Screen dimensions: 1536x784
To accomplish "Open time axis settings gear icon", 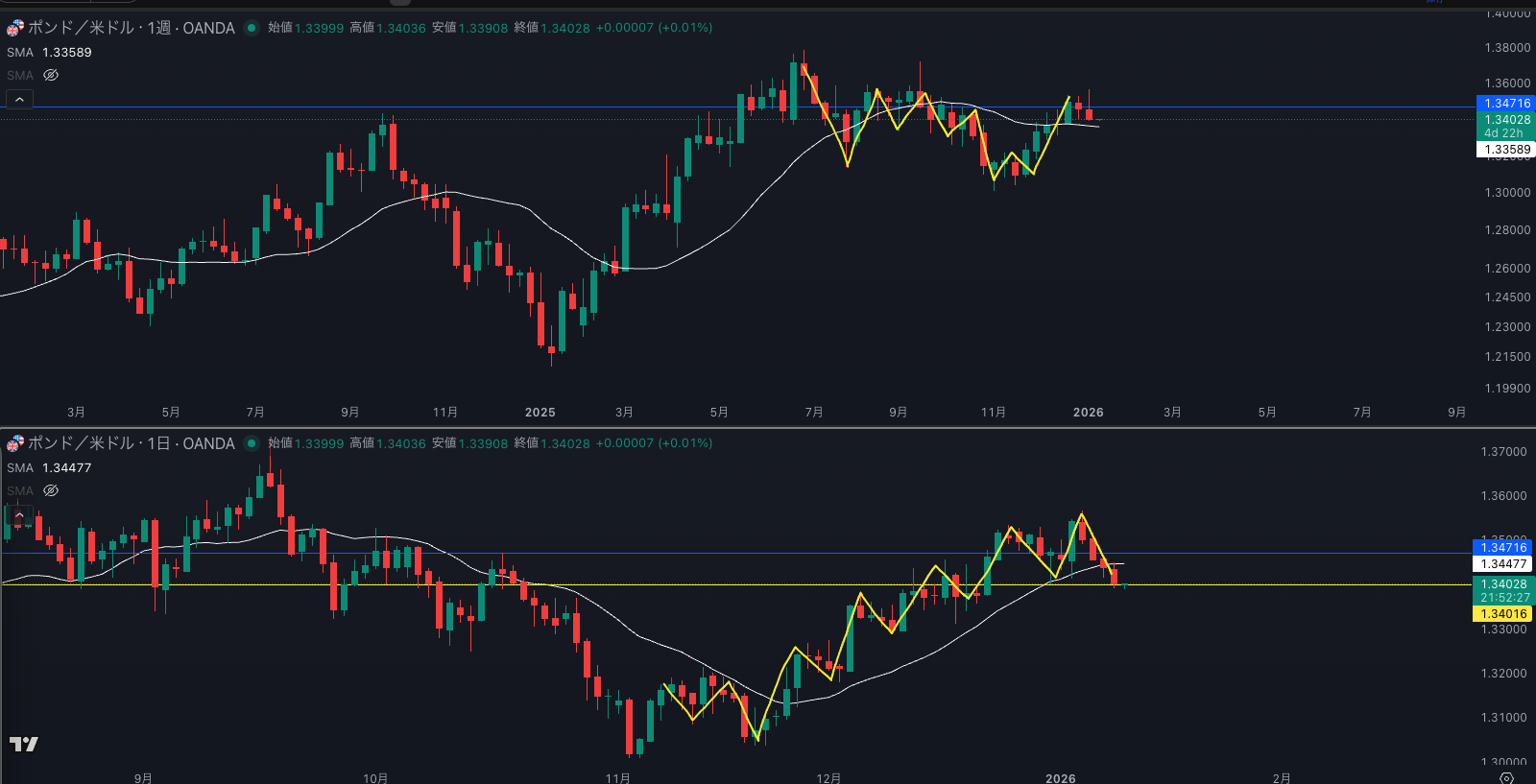I will (x=1506, y=777).
